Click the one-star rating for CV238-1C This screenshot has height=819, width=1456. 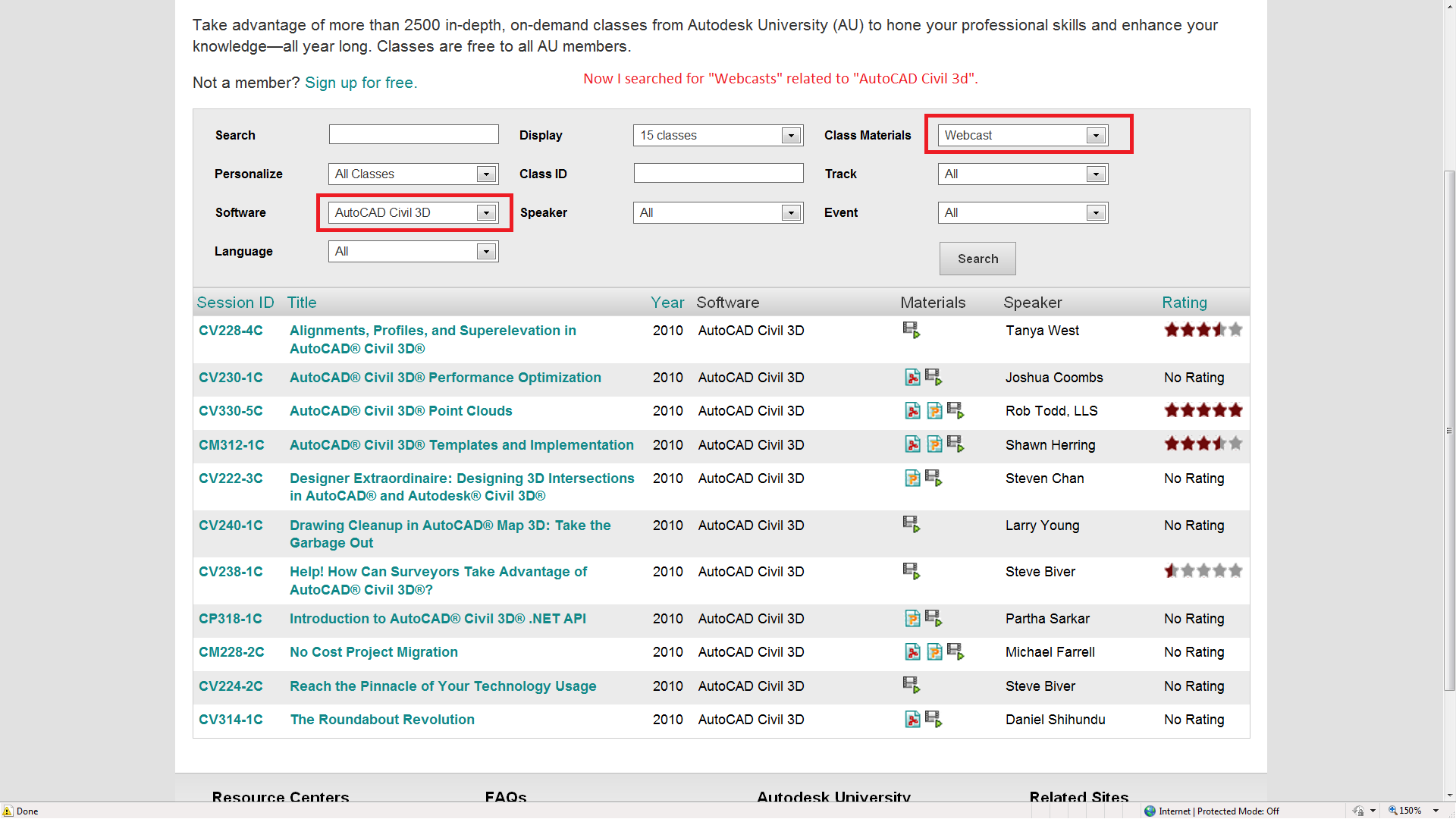click(x=1203, y=571)
